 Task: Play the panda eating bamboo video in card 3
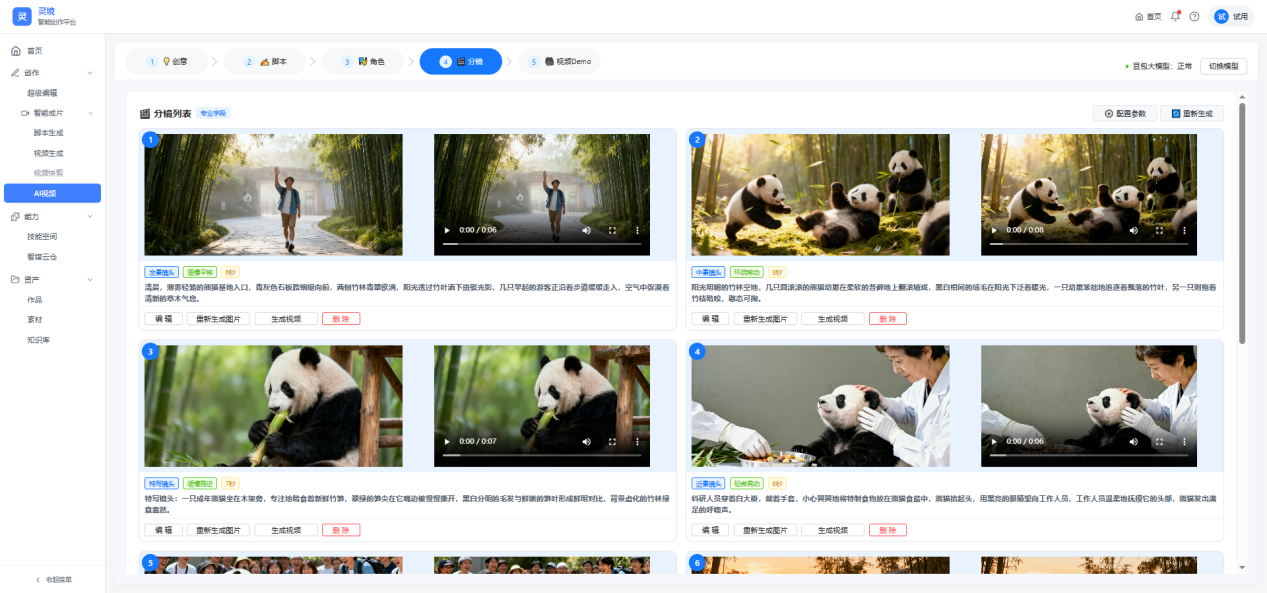pos(448,441)
